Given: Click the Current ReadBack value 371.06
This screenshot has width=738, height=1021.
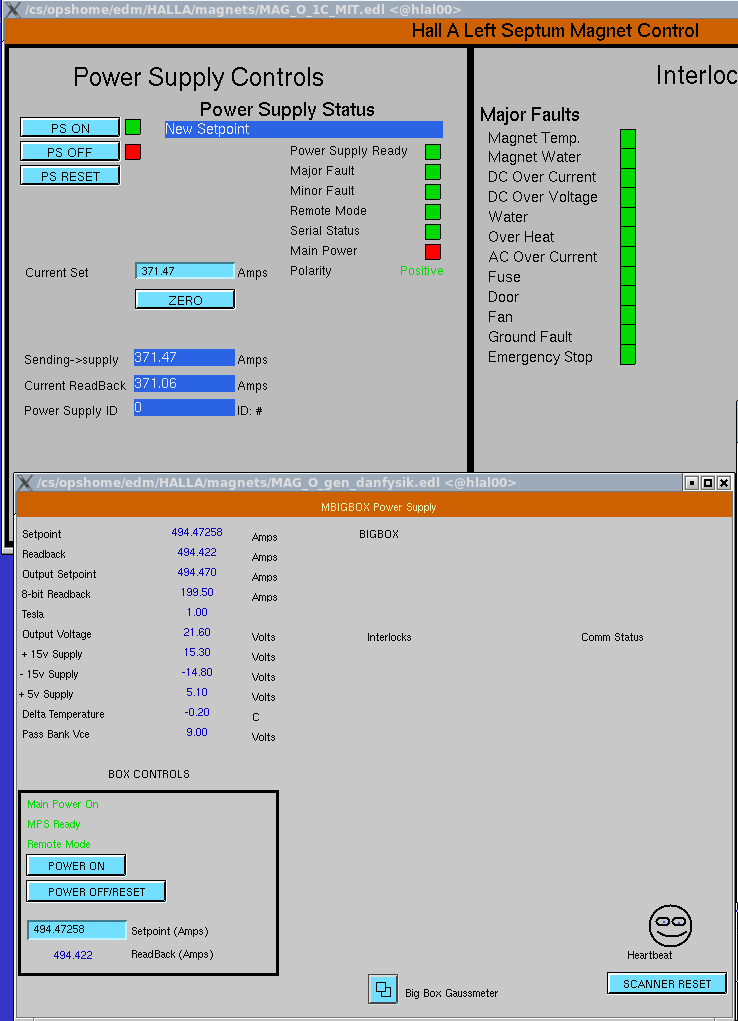Looking at the screenshot, I should point(184,384).
